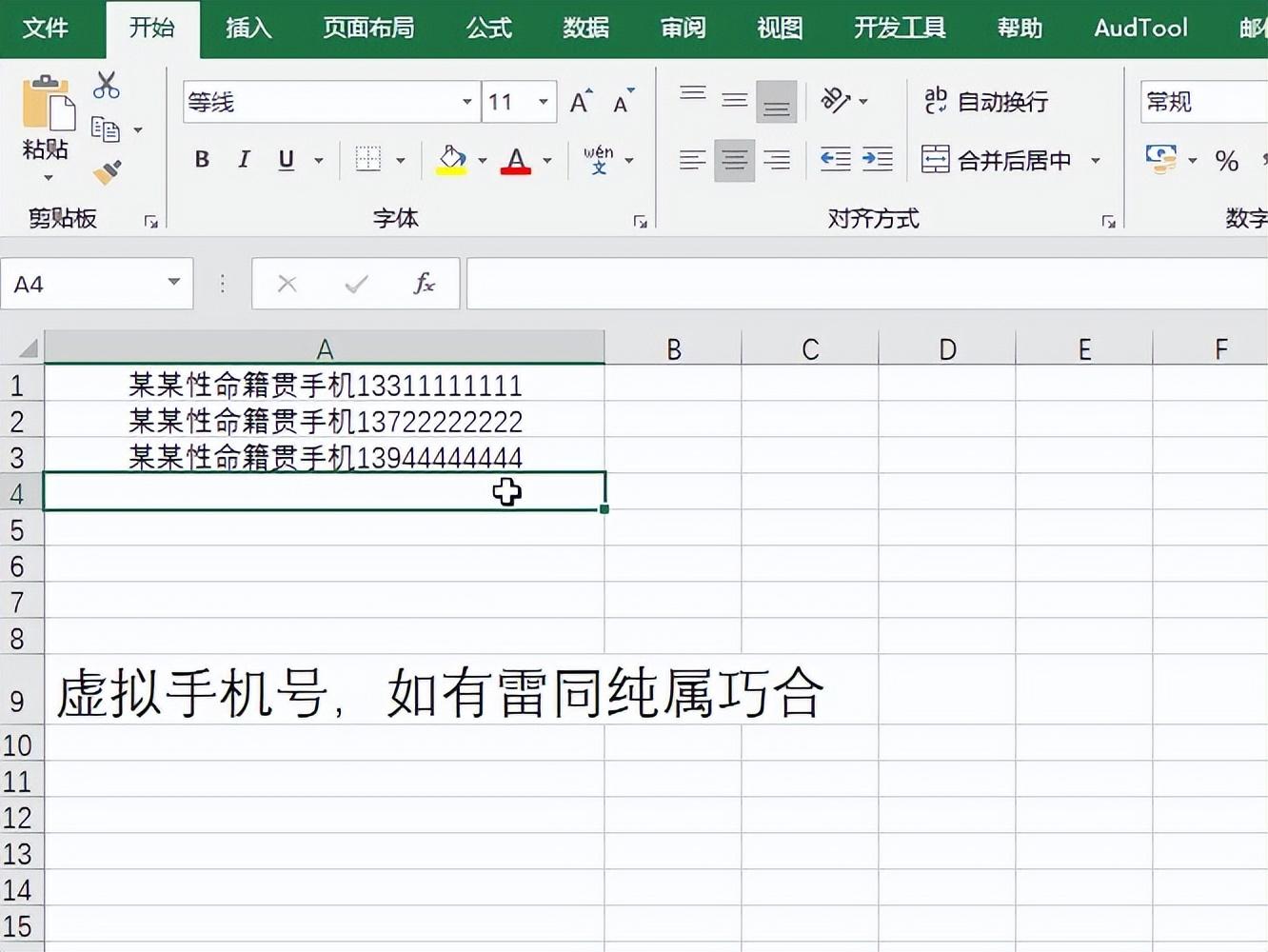1268x952 pixels.
Task: Cancel formula bar entry X icon
Action: click(x=287, y=284)
